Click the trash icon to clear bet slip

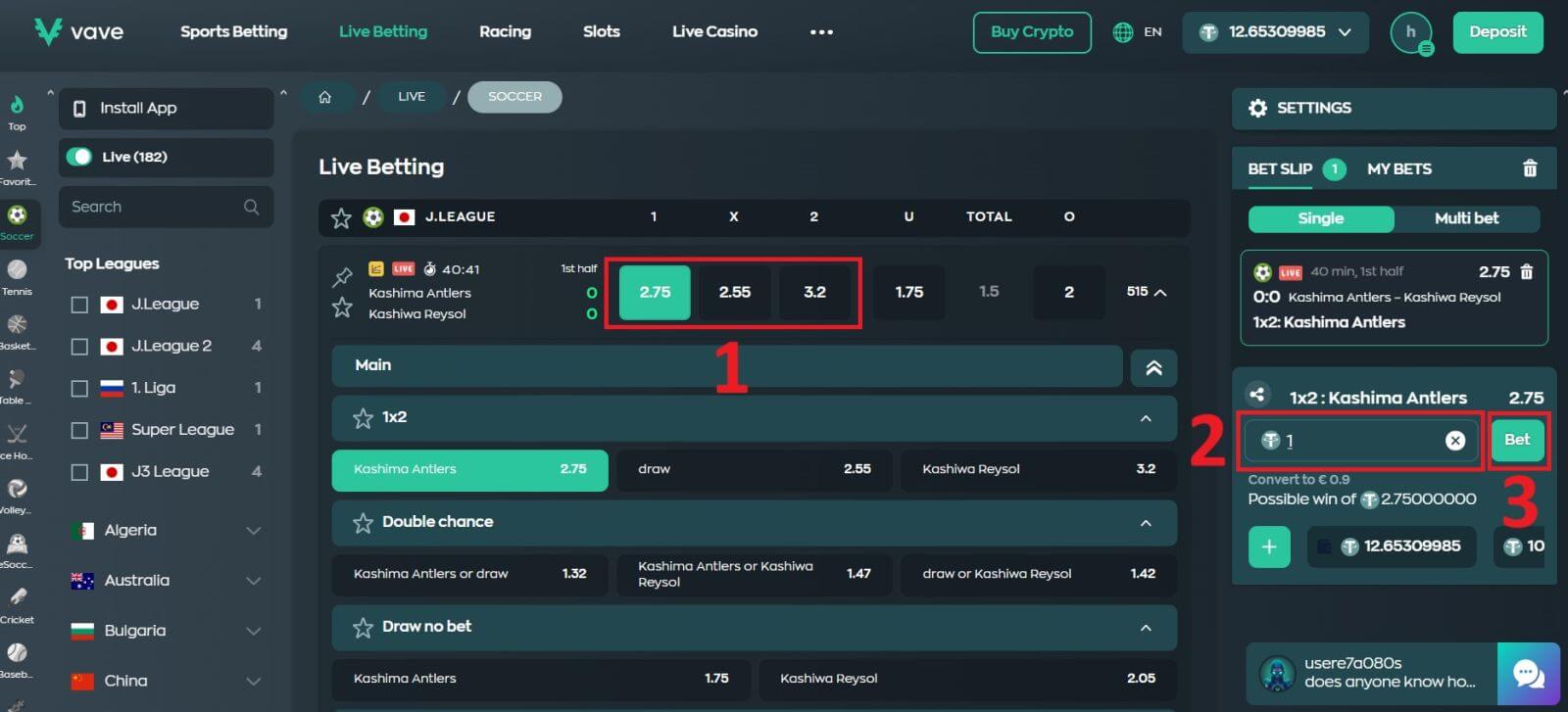(x=1529, y=168)
